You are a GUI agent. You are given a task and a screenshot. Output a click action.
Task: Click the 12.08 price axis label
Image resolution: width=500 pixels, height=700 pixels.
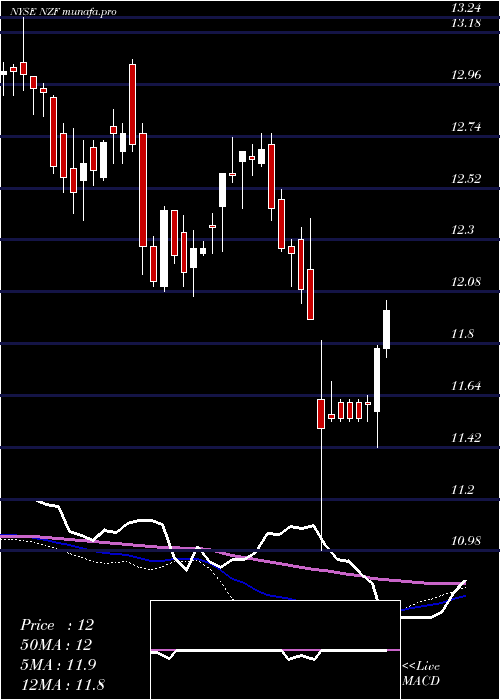pos(466,282)
